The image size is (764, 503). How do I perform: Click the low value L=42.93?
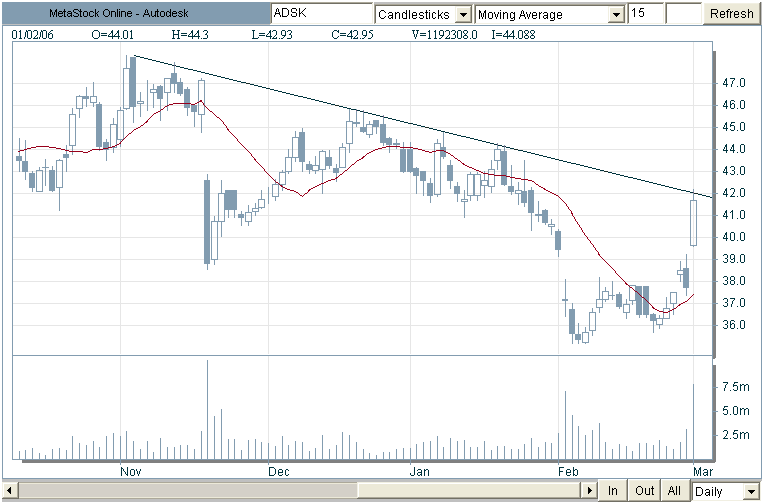[272, 35]
